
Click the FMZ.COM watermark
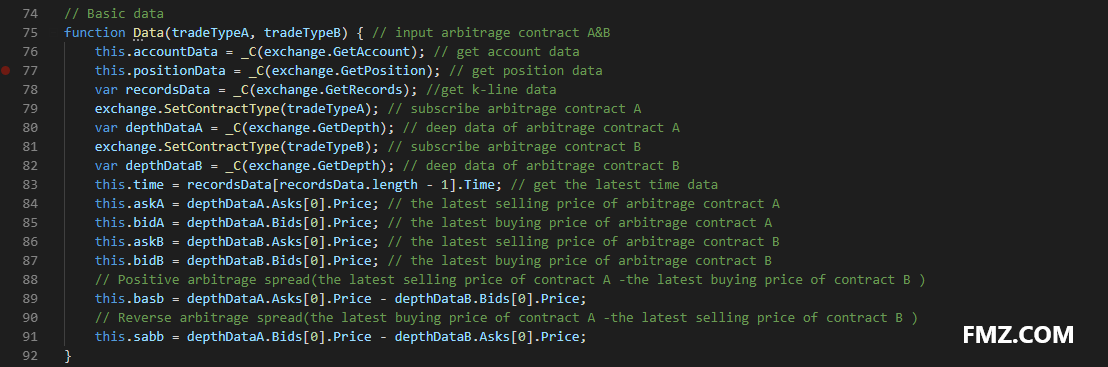(1018, 334)
